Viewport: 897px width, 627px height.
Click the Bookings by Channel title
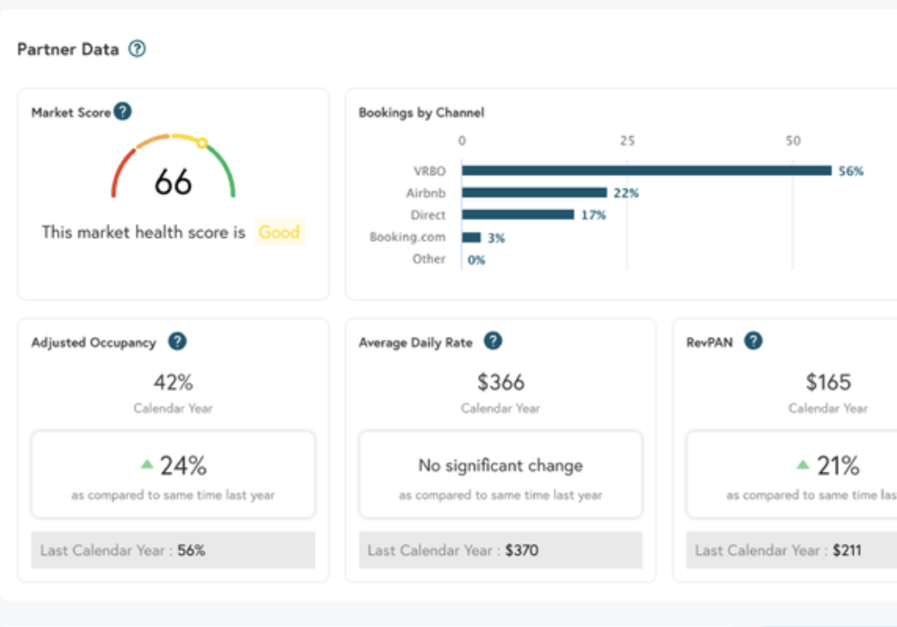tap(421, 113)
